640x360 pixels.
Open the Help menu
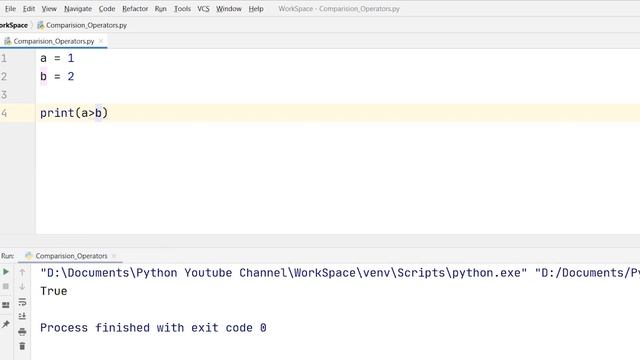(256, 9)
